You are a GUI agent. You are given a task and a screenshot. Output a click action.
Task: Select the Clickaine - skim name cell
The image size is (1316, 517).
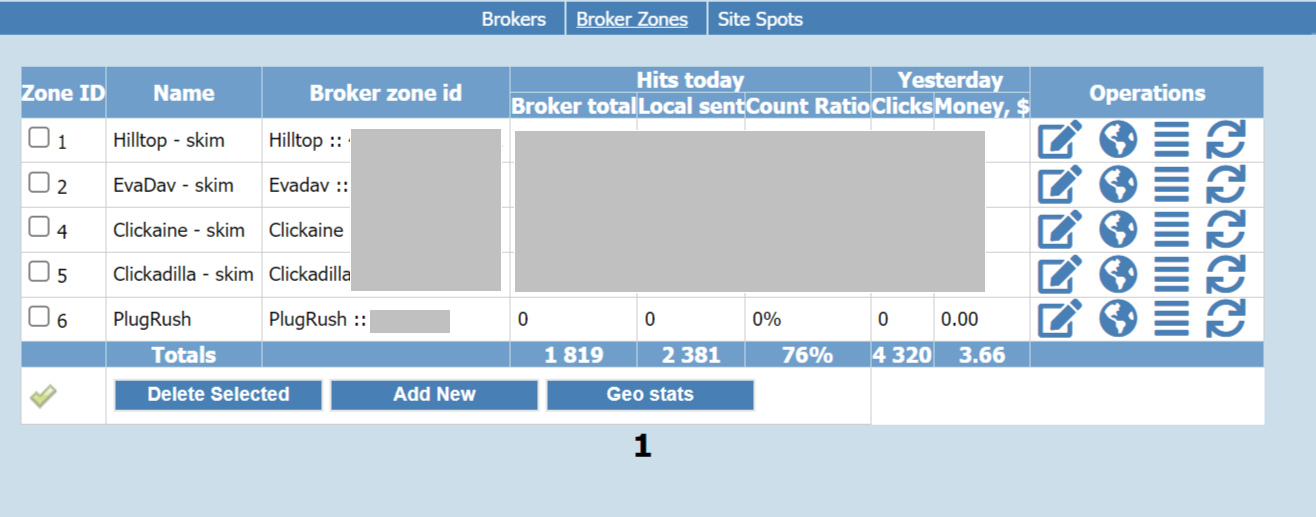[184, 230]
